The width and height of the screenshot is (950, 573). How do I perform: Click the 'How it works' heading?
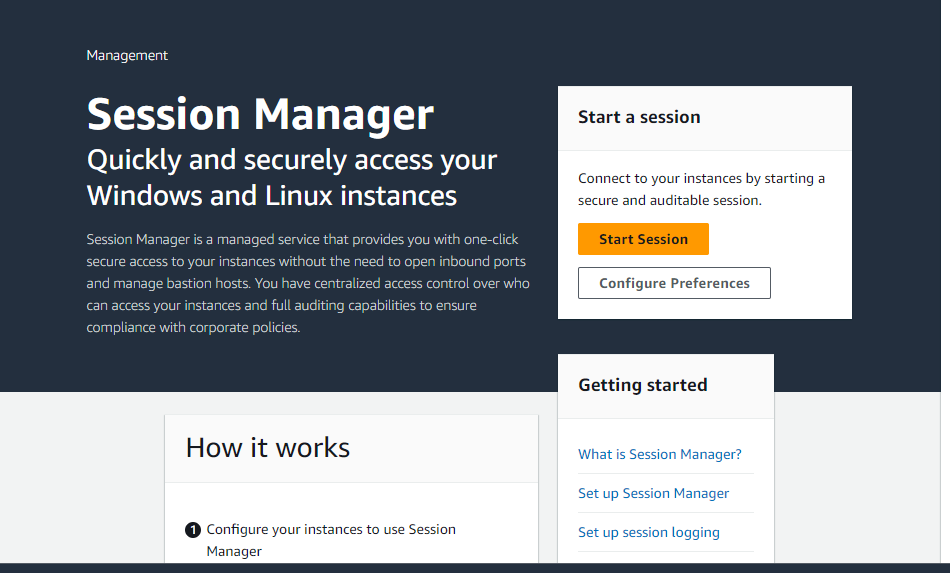[x=267, y=448]
